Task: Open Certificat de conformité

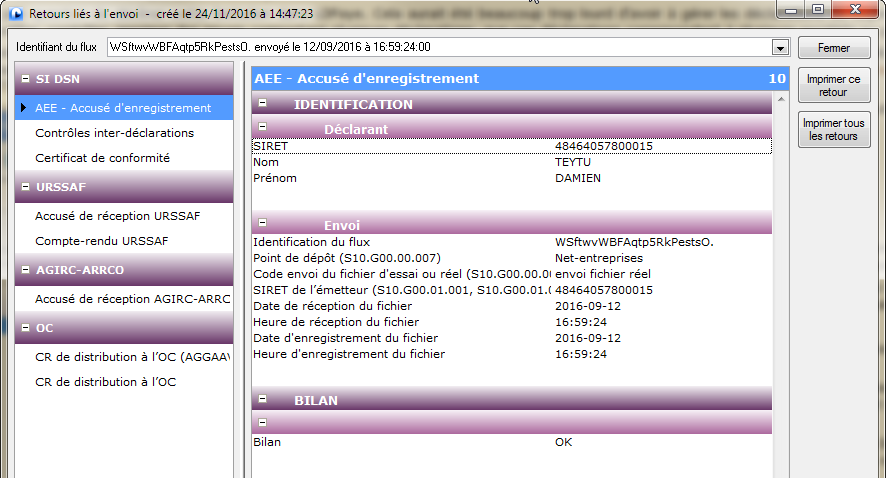Action: (x=102, y=158)
